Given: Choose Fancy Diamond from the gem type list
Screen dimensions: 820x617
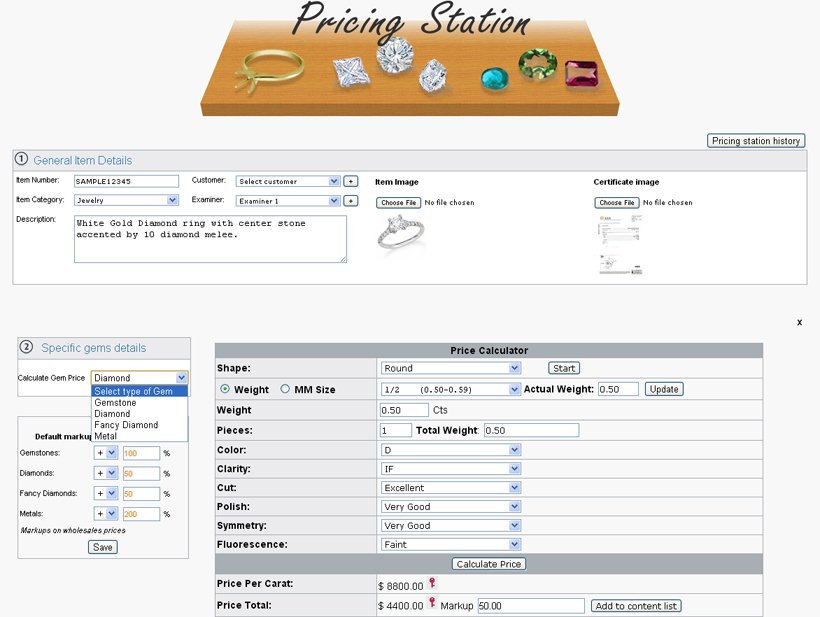Looking at the screenshot, I should [126, 425].
